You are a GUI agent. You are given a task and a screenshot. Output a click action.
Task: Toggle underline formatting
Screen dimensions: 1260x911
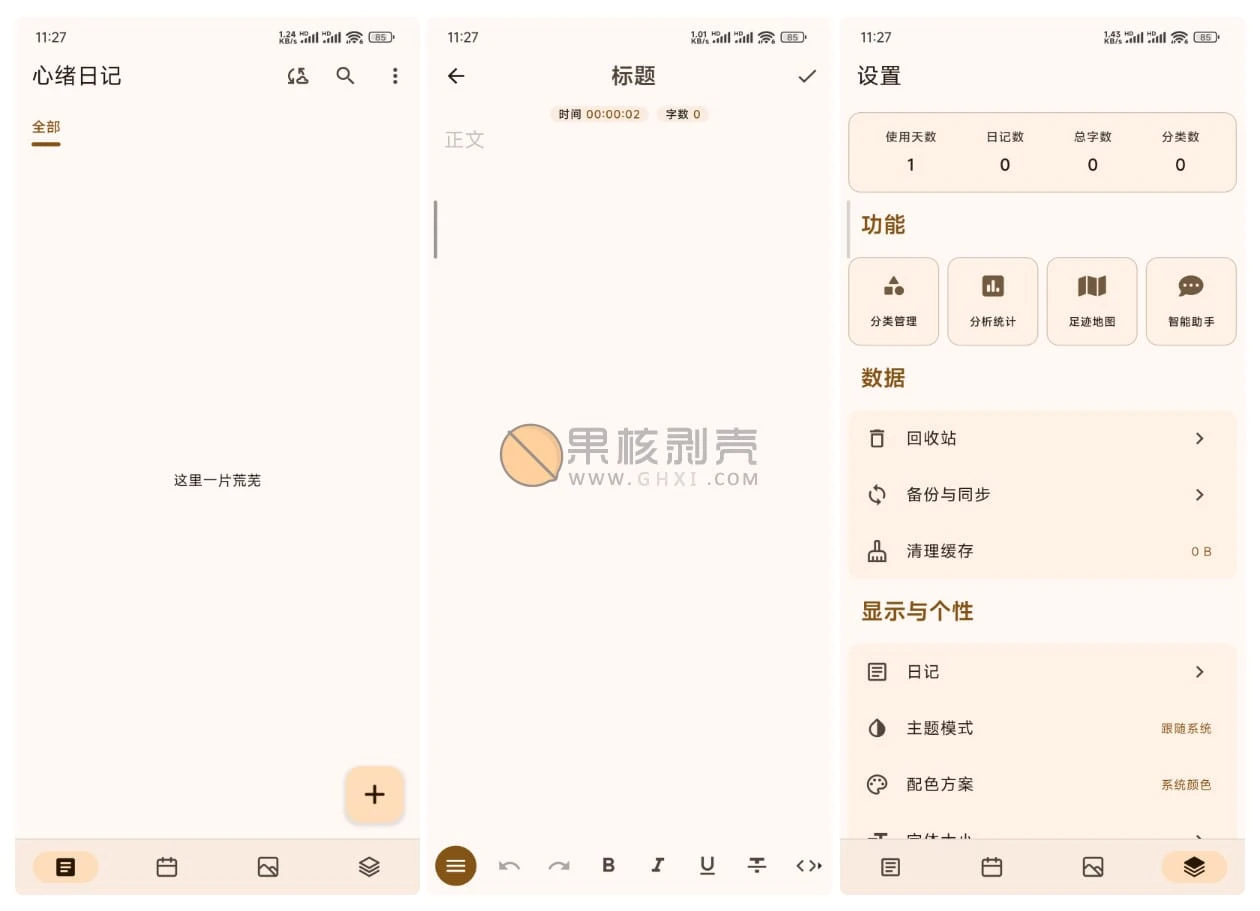click(707, 866)
